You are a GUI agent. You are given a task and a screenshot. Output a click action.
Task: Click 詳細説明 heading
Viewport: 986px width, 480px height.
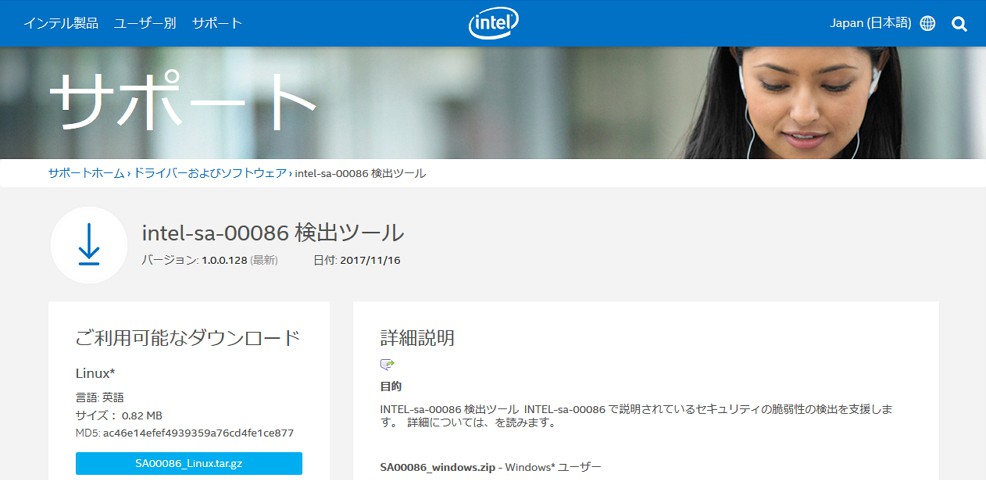pos(418,338)
